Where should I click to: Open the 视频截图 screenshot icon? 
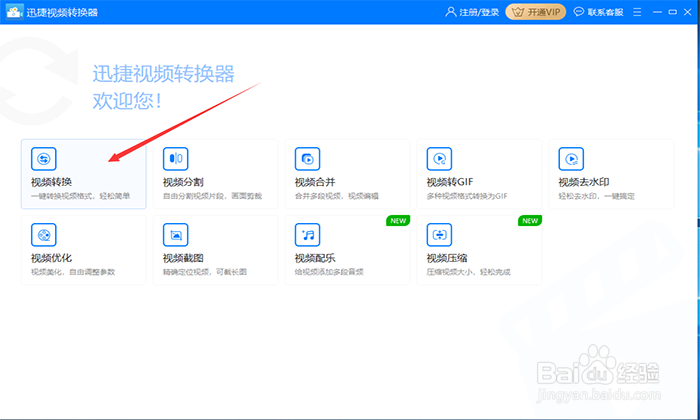coord(175,235)
